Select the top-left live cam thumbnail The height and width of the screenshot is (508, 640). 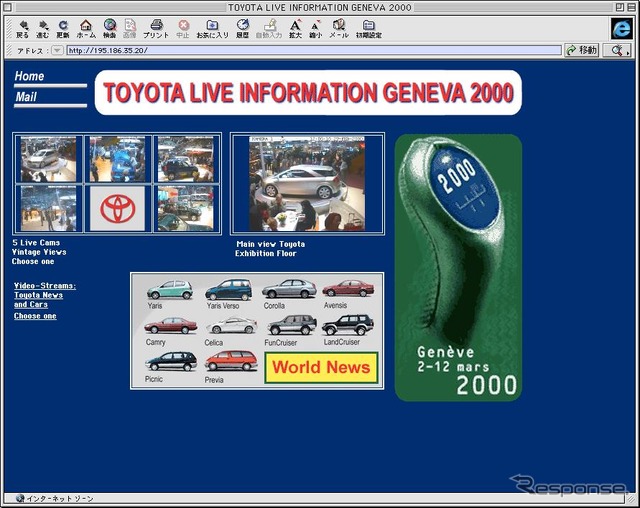tap(49, 159)
